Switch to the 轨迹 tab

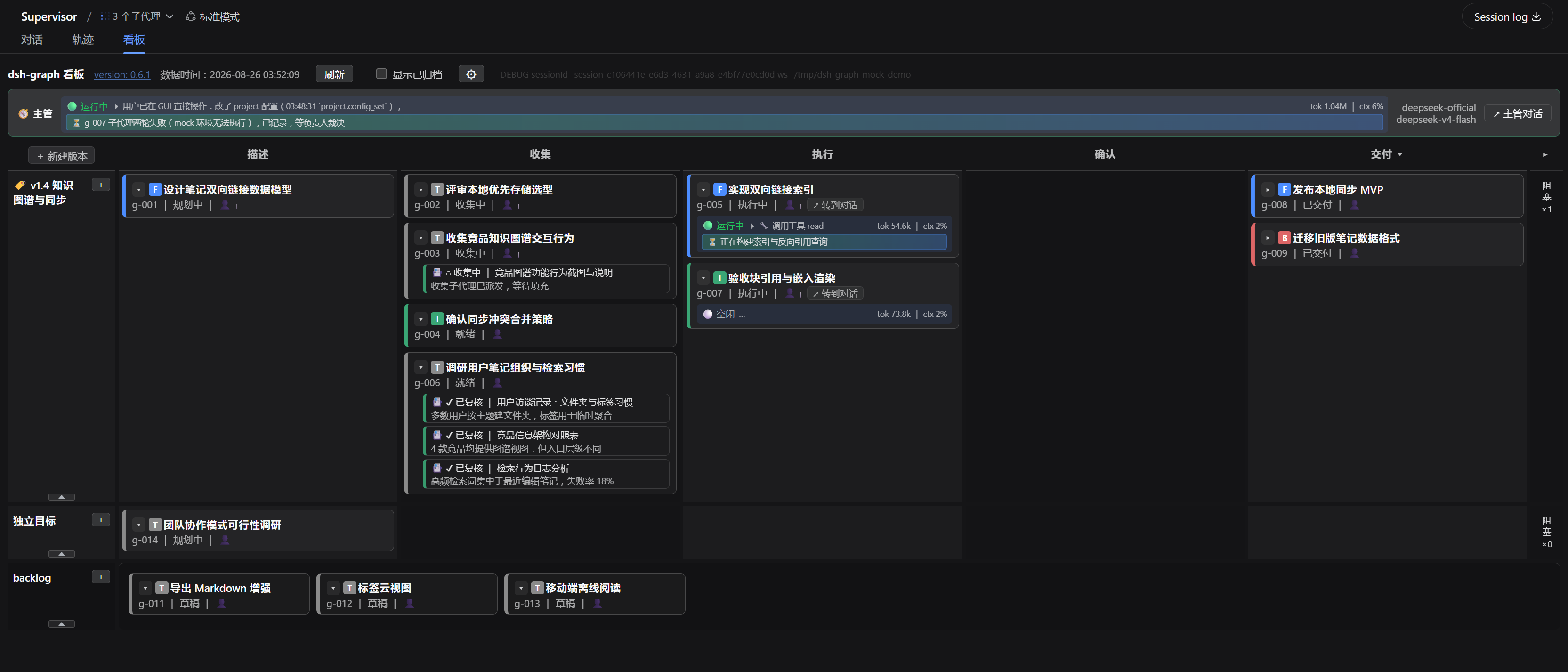pyautogui.click(x=83, y=40)
